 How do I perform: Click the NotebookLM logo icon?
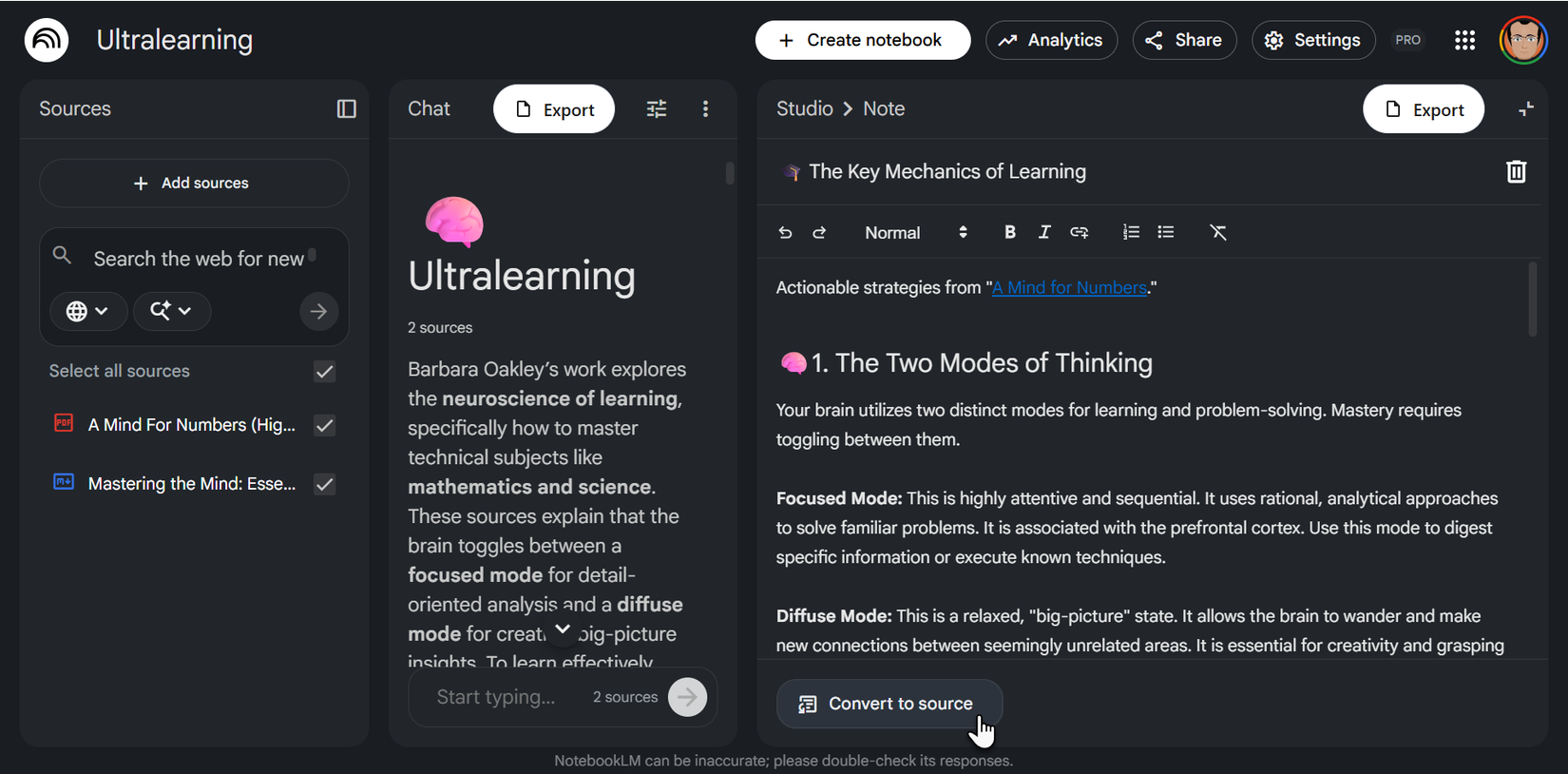tap(47, 40)
